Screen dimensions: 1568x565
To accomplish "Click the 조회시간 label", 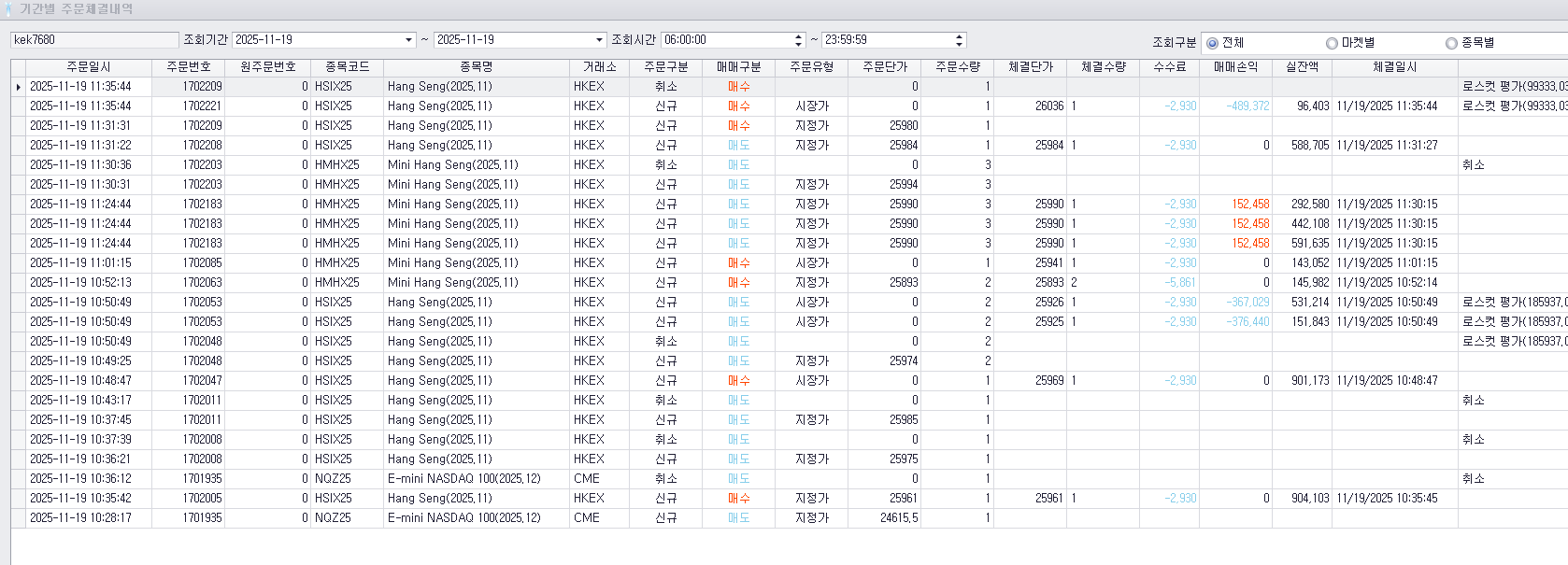I will tap(634, 40).
